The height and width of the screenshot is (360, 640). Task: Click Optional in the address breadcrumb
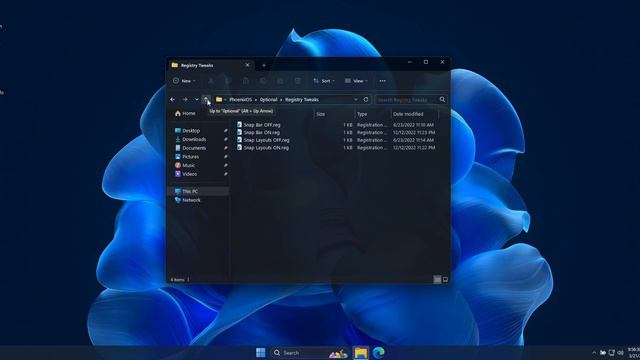click(268, 100)
